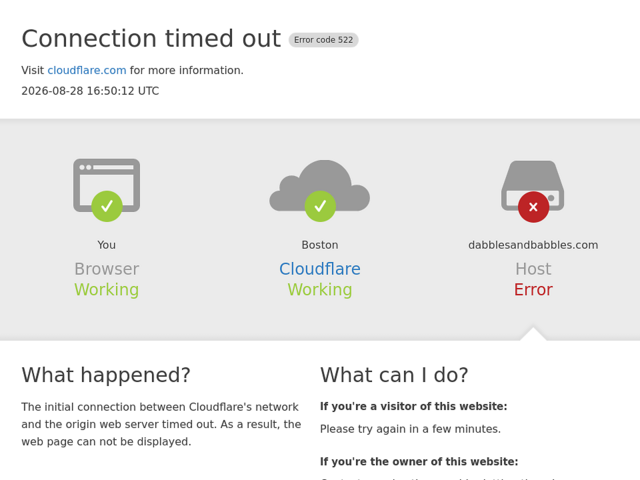Click the browser window icon
This screenshot has height=480, width=640.
[107, 186]
